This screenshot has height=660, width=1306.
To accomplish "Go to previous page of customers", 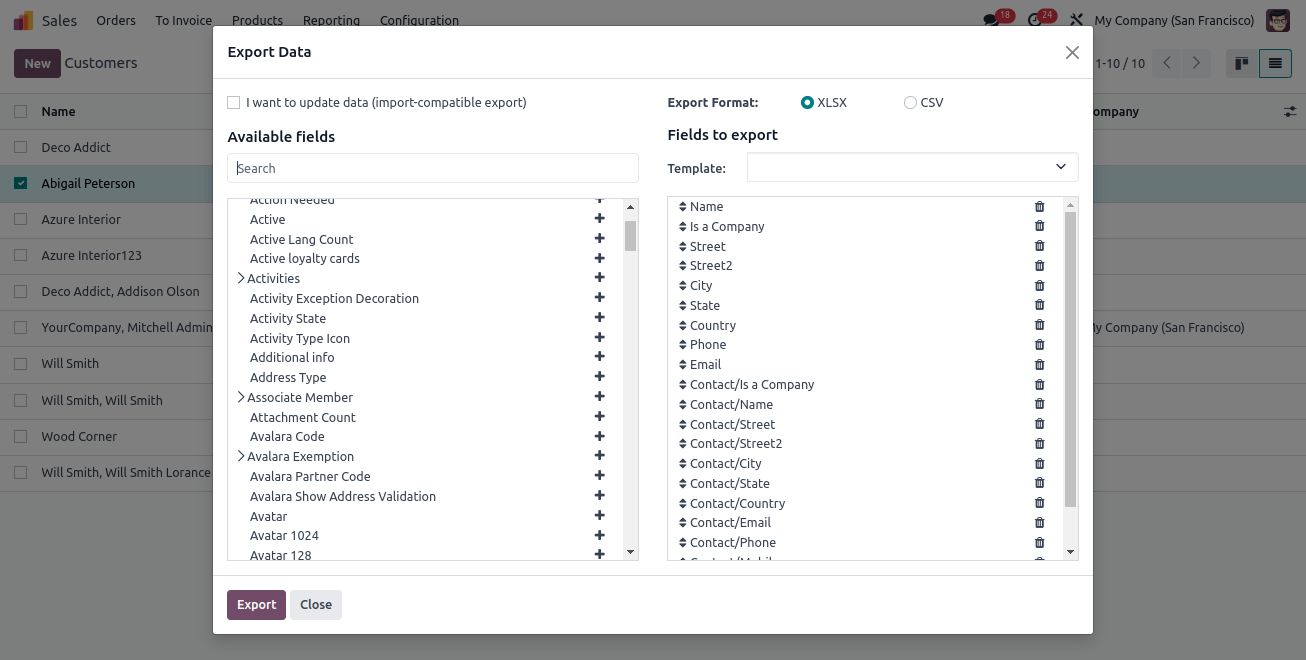I will [1167, 63].
